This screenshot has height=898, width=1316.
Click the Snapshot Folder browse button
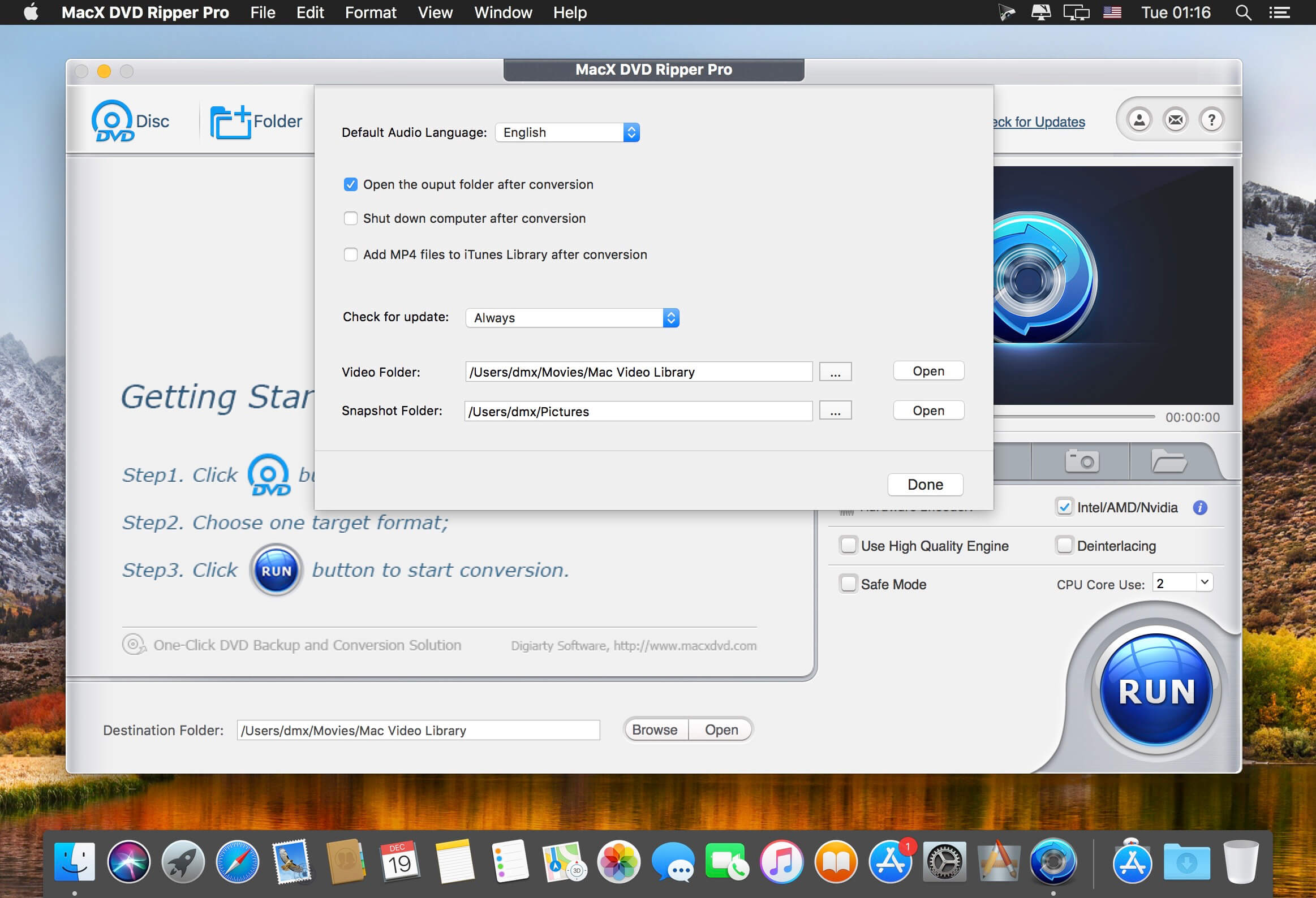click(x=834, y=410)
